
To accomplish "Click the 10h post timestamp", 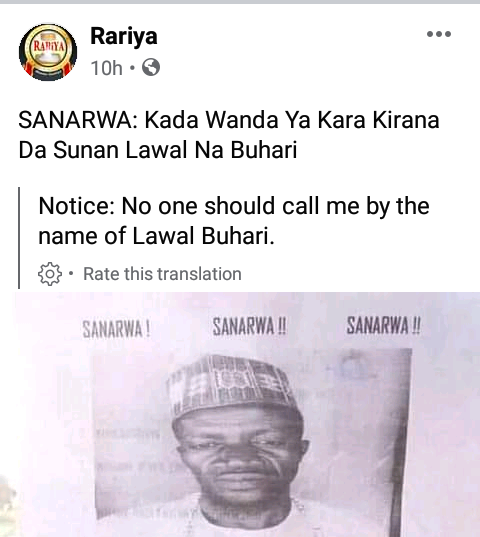I will click(x=106, y=67).
